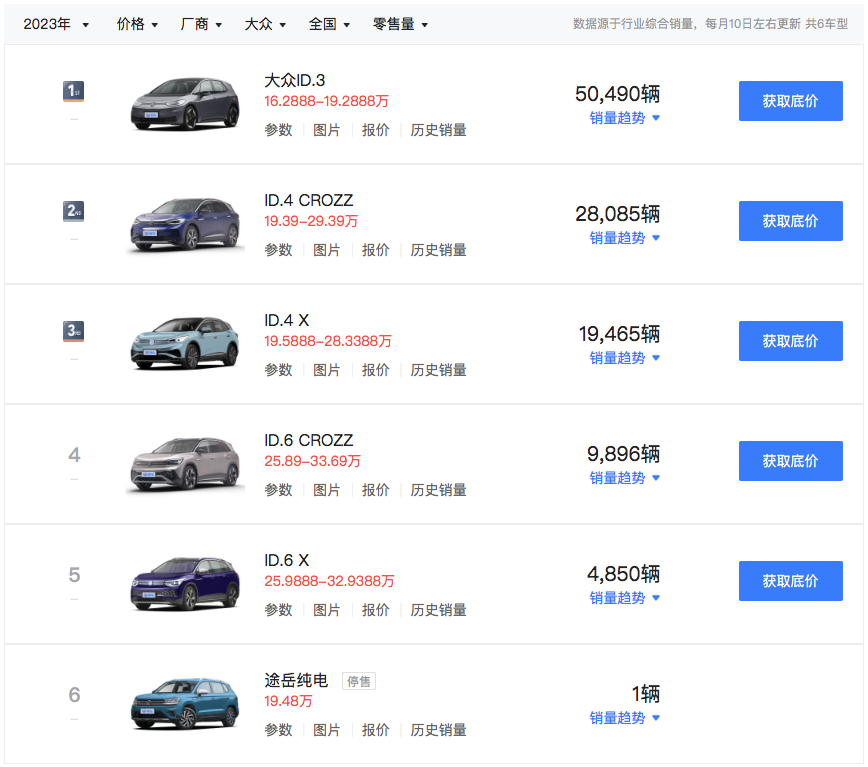Click the rank 3 badge icon
The height and width of the screenshot is (767, 868).
(74, 331)
